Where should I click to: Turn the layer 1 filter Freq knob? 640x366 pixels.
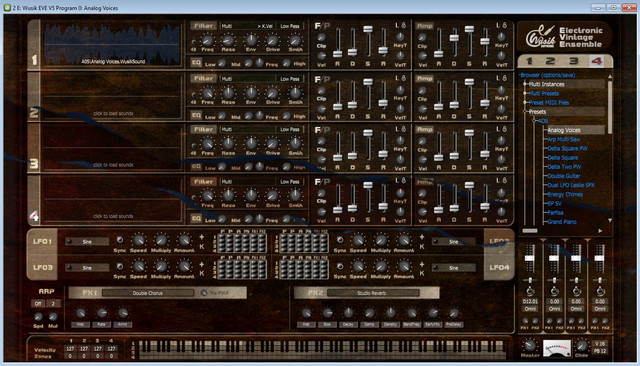(207, 40)
